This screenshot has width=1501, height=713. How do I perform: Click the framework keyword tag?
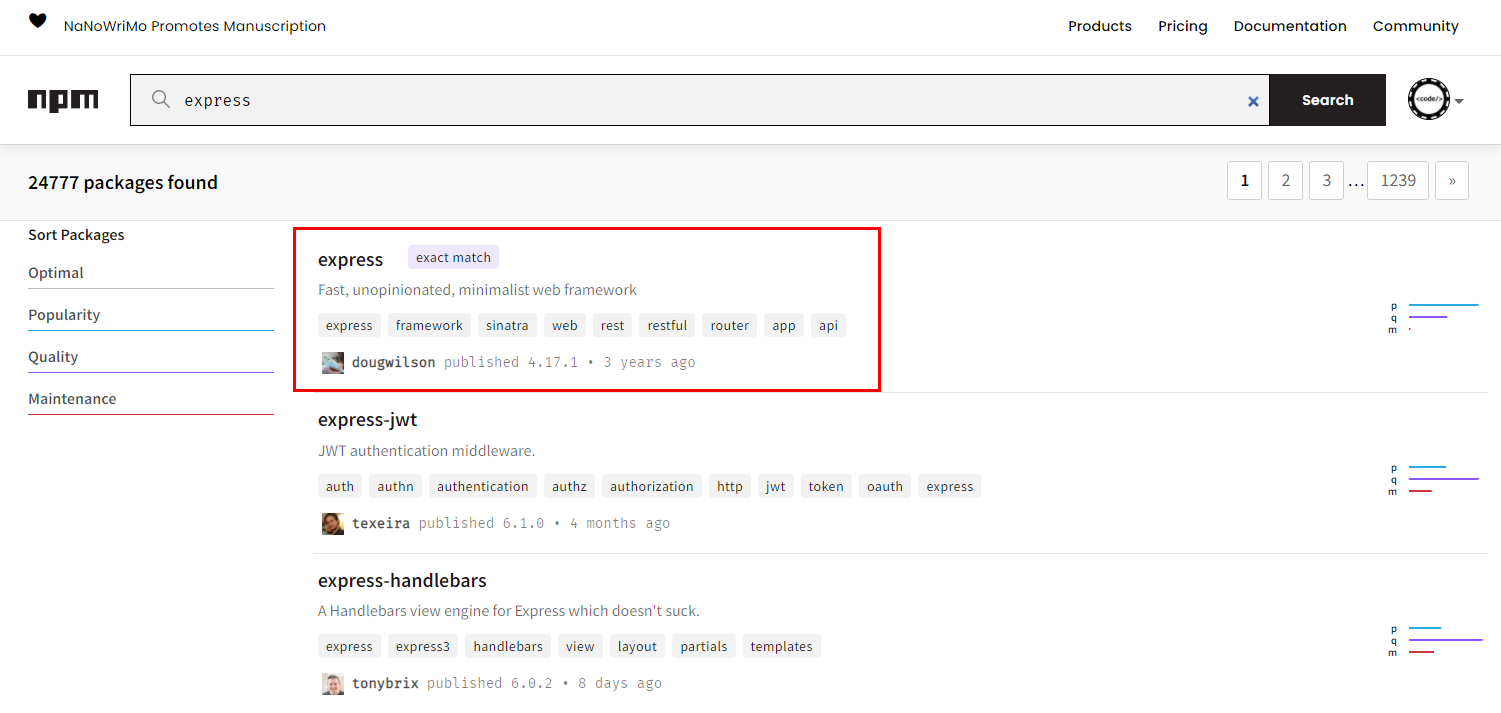[x=429, y=325]
